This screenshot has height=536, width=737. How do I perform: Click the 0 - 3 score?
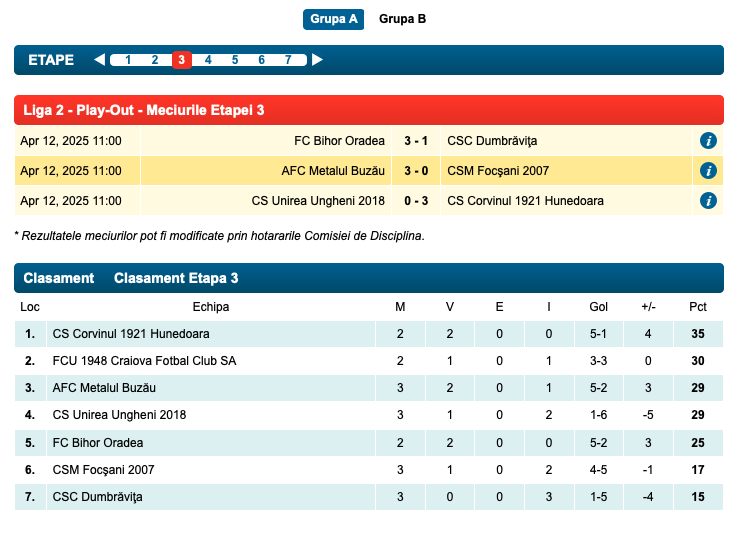click(x=416, y=201)
